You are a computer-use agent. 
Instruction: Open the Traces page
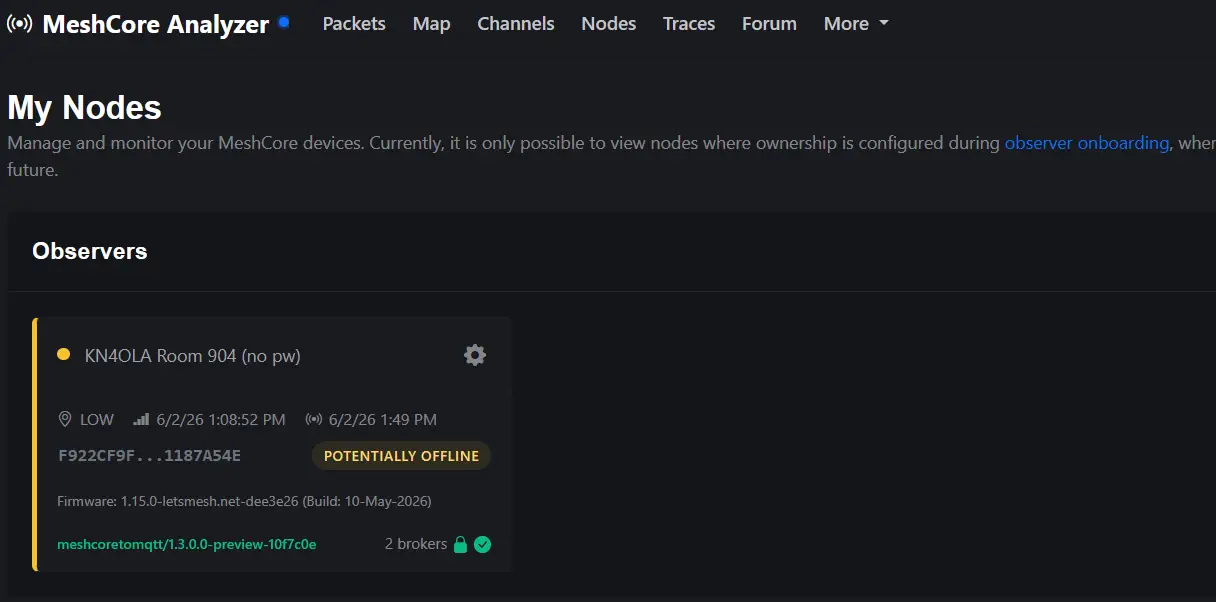tap(689, 24)
